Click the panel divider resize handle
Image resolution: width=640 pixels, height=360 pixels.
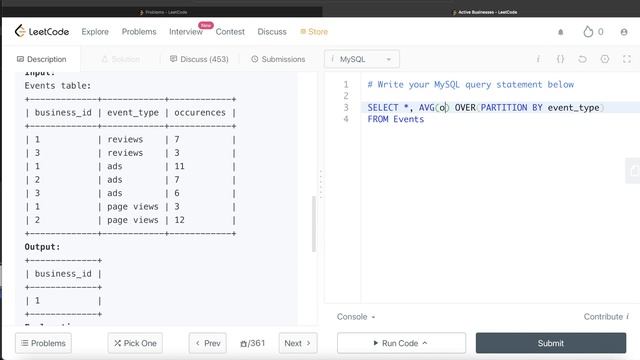tap(321, 184)
